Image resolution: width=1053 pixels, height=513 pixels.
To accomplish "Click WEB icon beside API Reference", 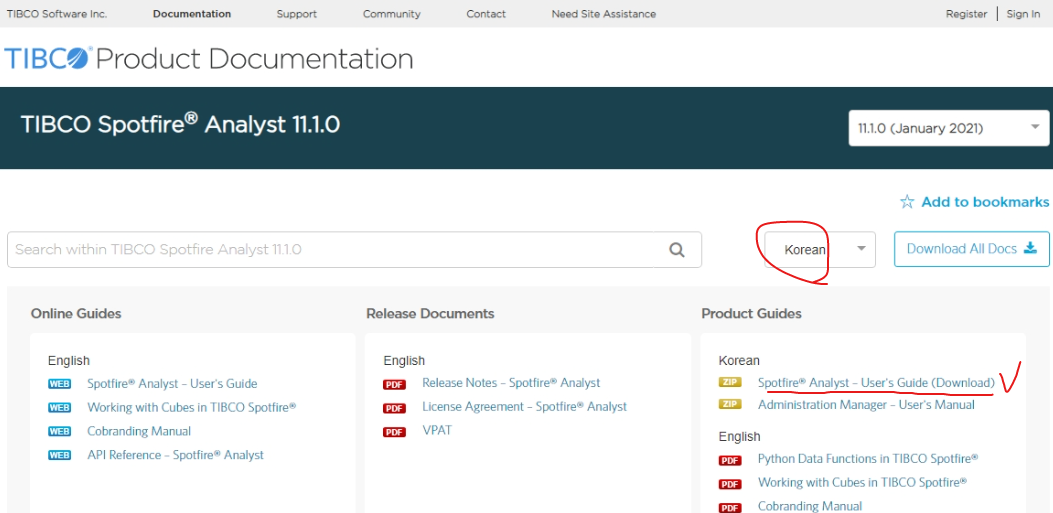I will 59,455.
